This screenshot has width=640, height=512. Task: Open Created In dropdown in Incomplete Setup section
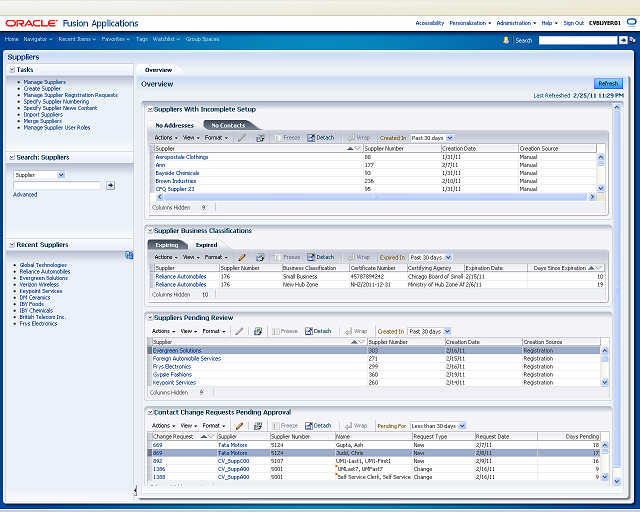tap(449, 138)
